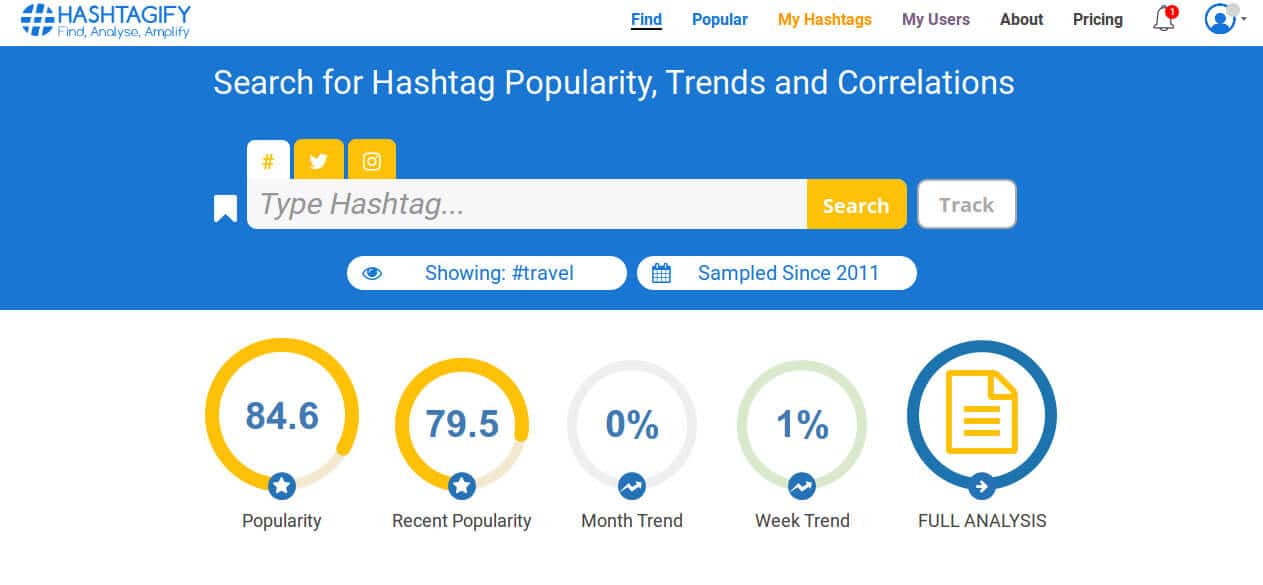Viewport: 1263px width, 585px height.
Task: Click the trend arrow under Month Trend
Action: pos(632,486)
